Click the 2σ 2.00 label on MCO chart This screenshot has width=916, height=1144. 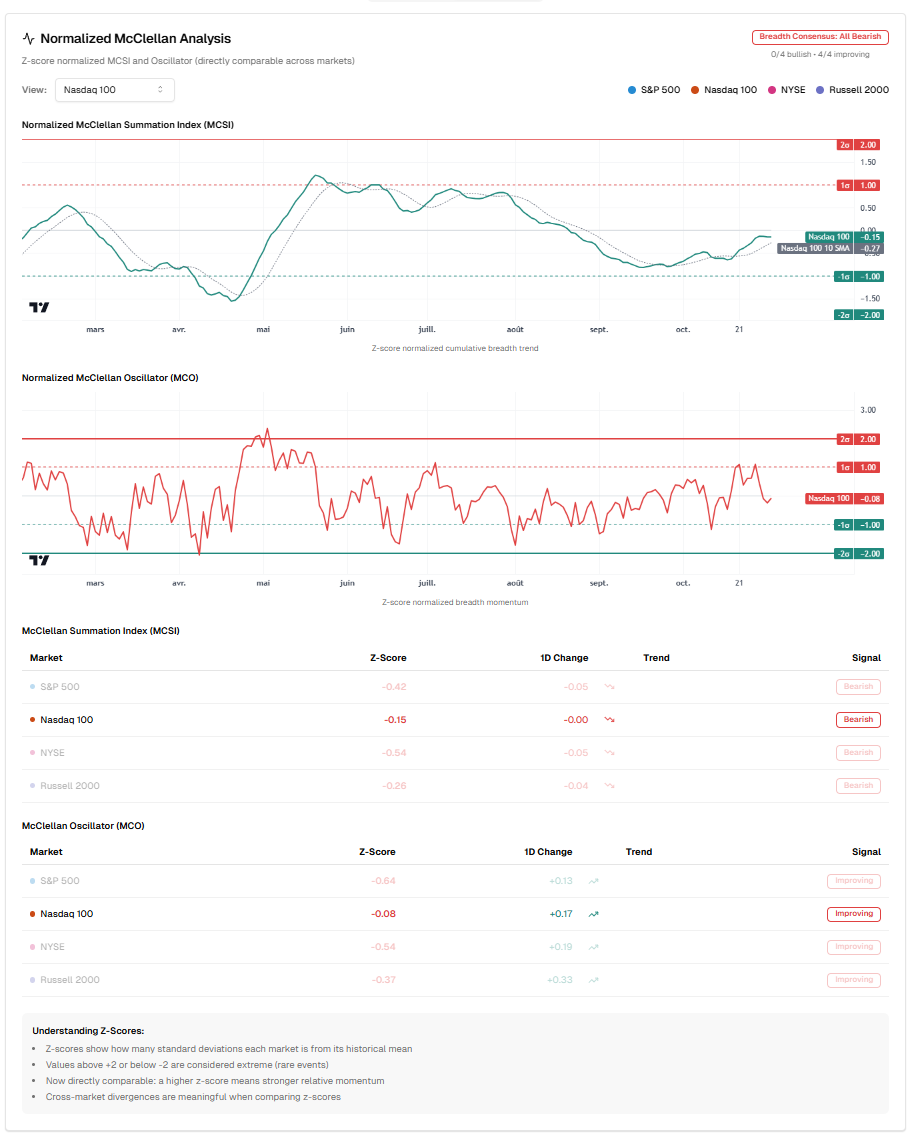[x=858, y=439]
